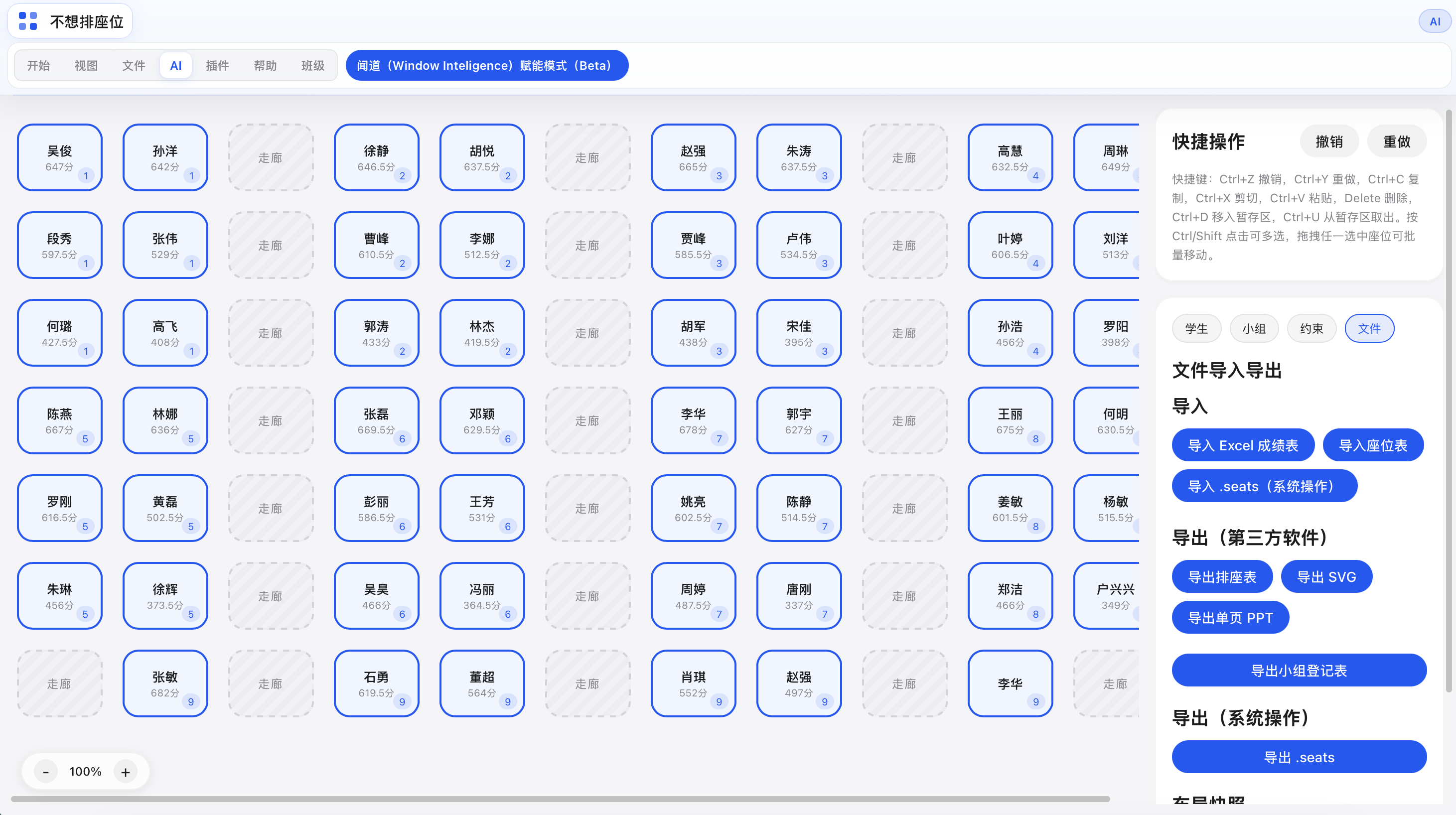Select seat 李华 678分
The height and width of the screenshot is (815, 1456).
click(x=693, y=420)
